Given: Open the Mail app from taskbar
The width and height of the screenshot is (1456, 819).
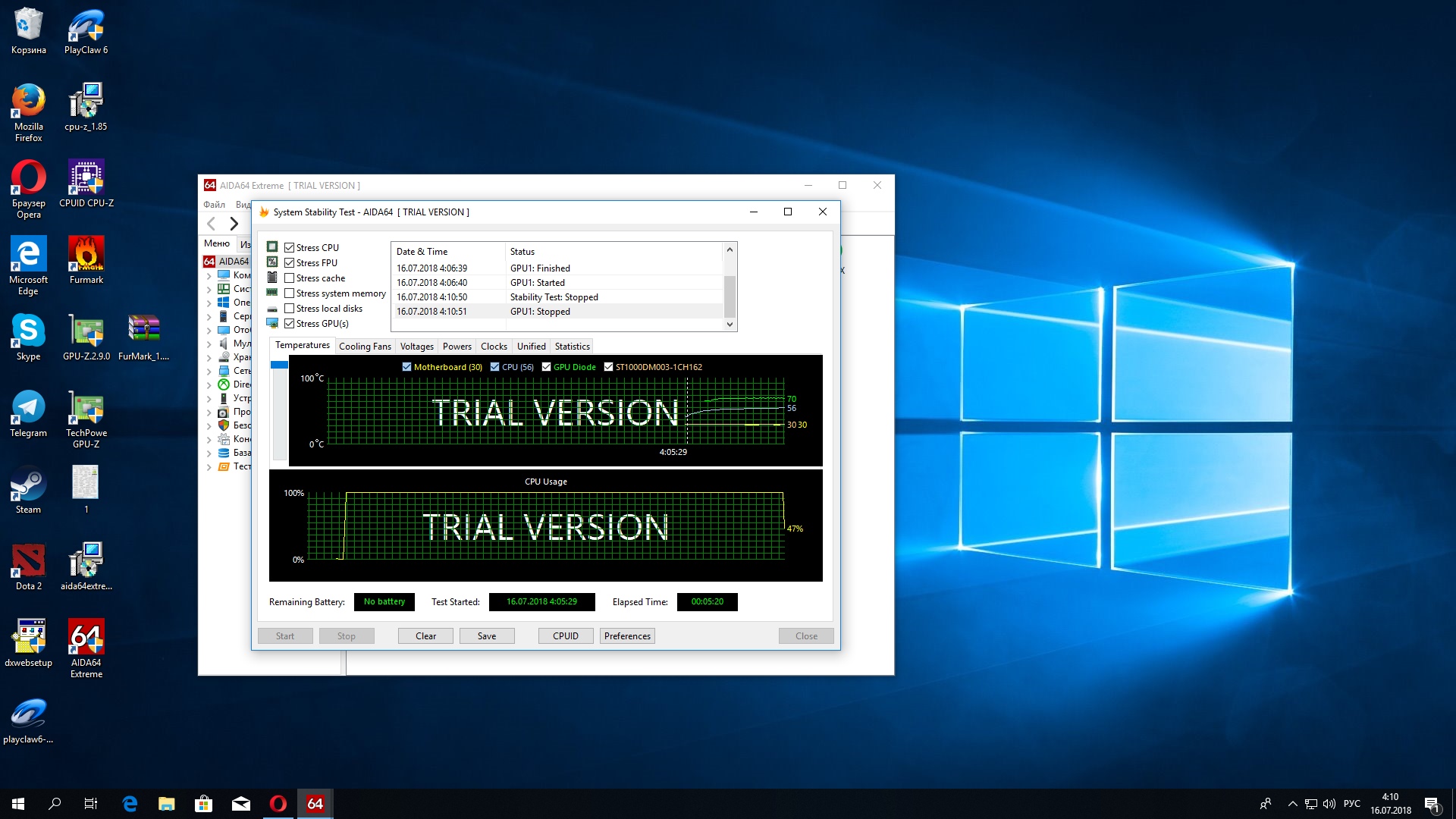Looking at the screenshot, I should 240,804.
